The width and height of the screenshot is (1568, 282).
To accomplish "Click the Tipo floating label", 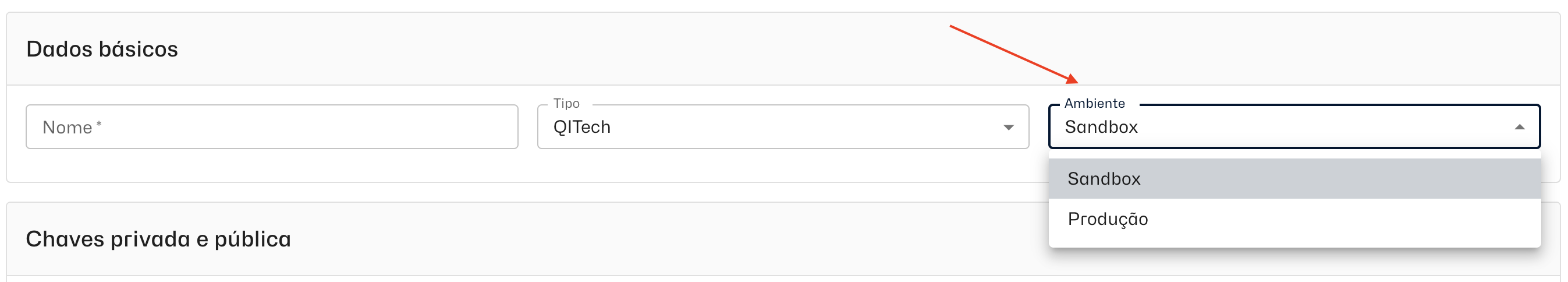I will tap(566, 104).
